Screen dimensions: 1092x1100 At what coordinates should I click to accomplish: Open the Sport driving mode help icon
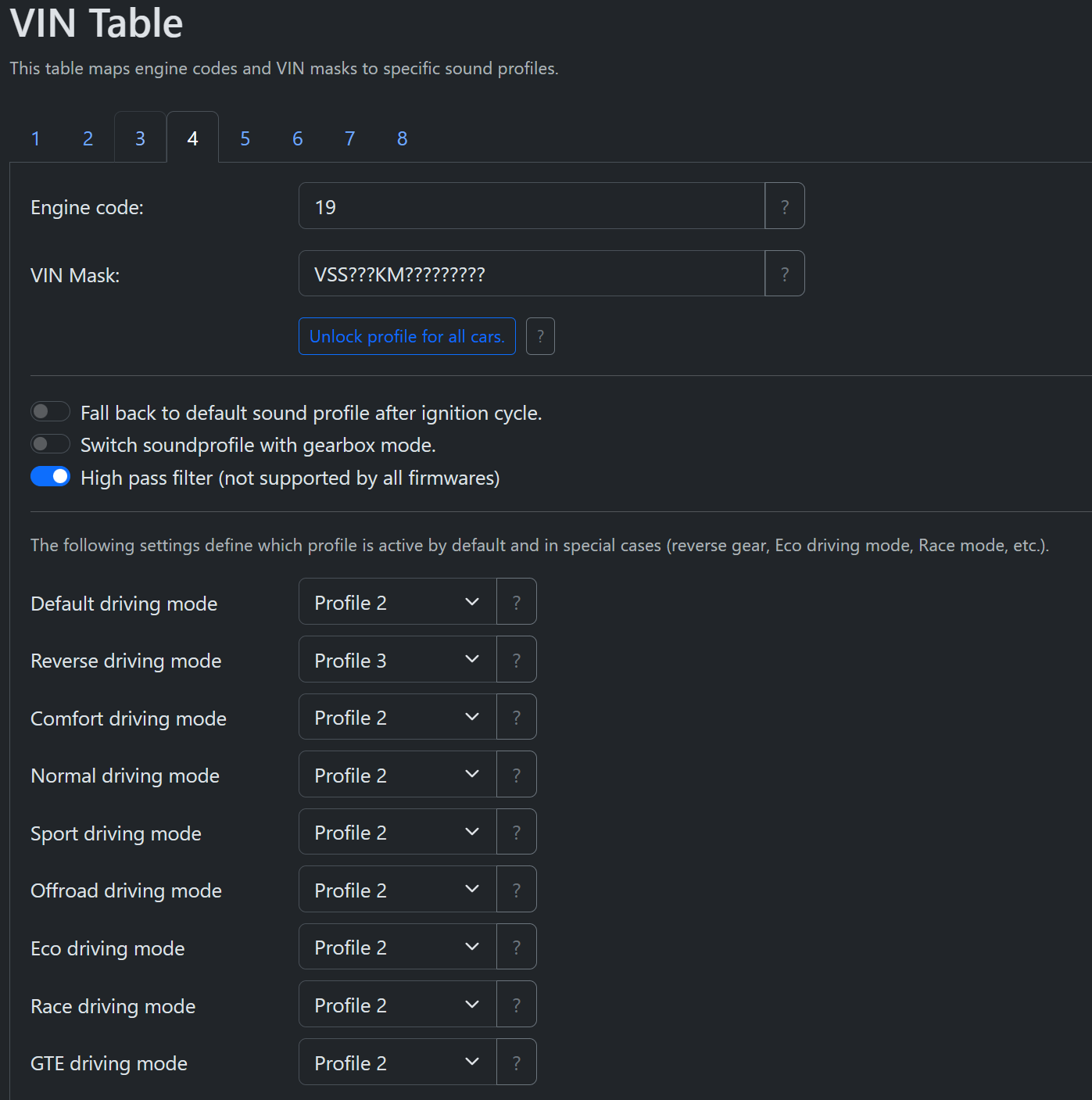tap(516, 832)
